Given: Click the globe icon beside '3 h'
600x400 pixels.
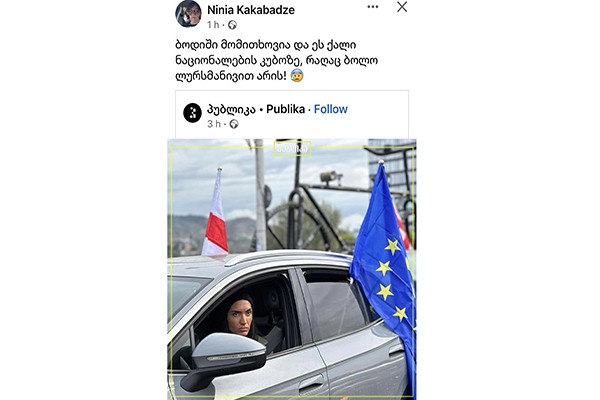Looking at the screenshot, I should pyautogui.click(x=234, y=124).
